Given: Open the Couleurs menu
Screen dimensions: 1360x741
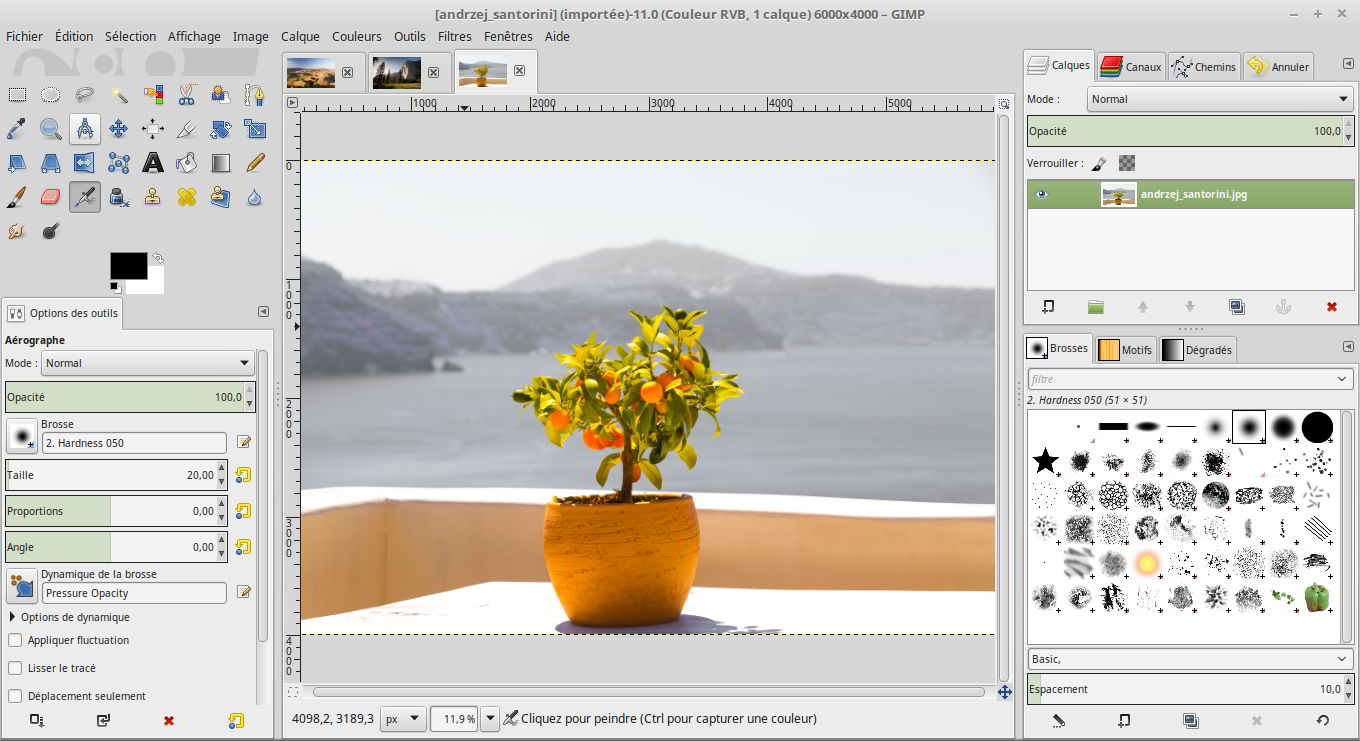Looking at the screenshot, I should pos(357,36).
